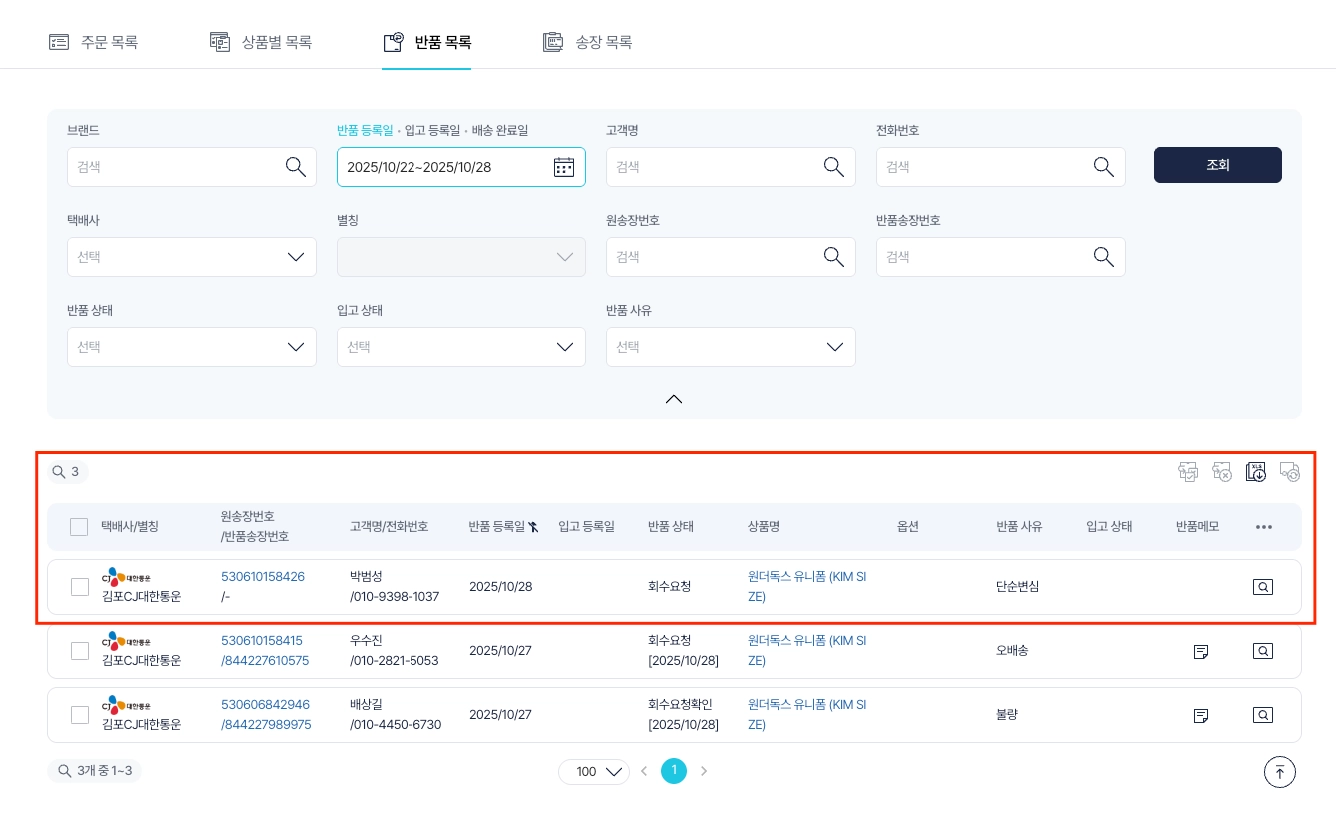Image resolution: width=1336 pixels, height=831 pixels.
Task: Click the return confirm check icon
Action: pos(1188,472)
